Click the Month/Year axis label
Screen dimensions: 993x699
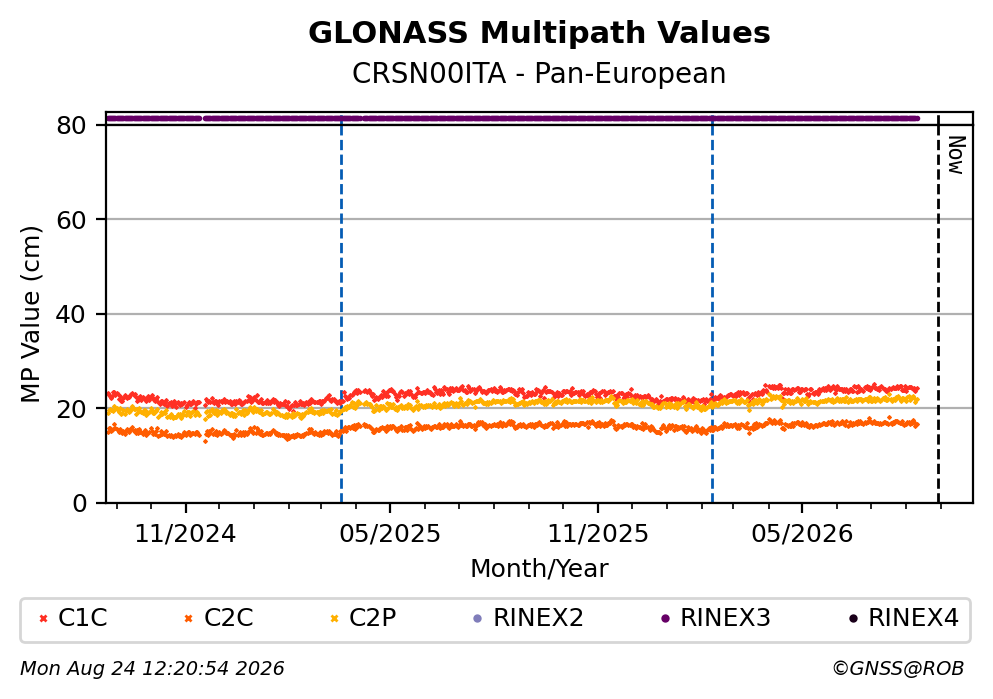point(539,569)
